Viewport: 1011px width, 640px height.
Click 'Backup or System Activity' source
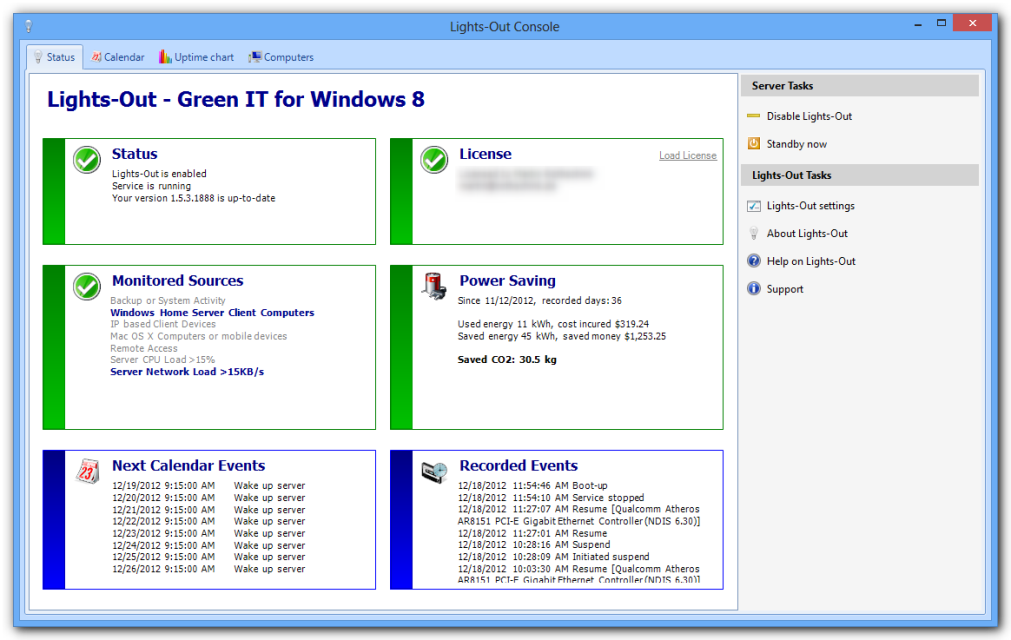click(168, 300)
